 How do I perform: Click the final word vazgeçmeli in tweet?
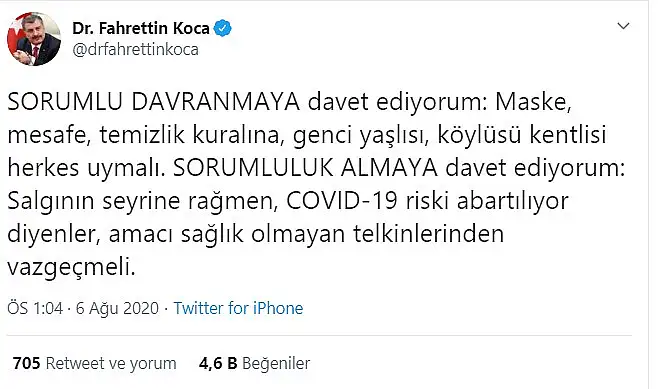71,268
